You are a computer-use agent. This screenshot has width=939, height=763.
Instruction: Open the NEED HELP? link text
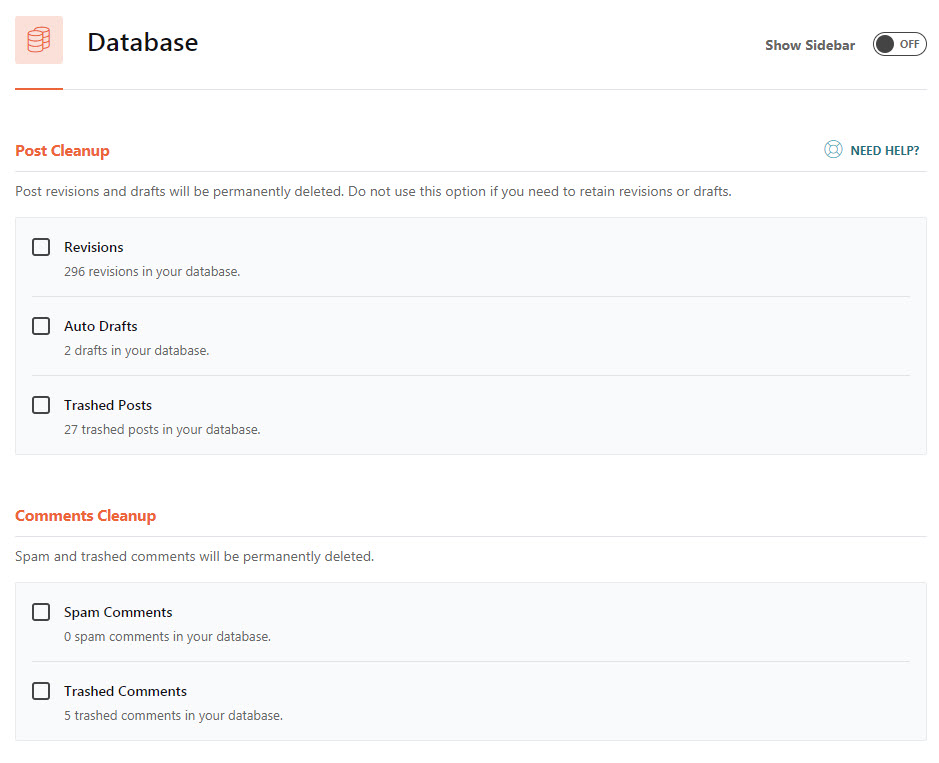pos(884,151)
